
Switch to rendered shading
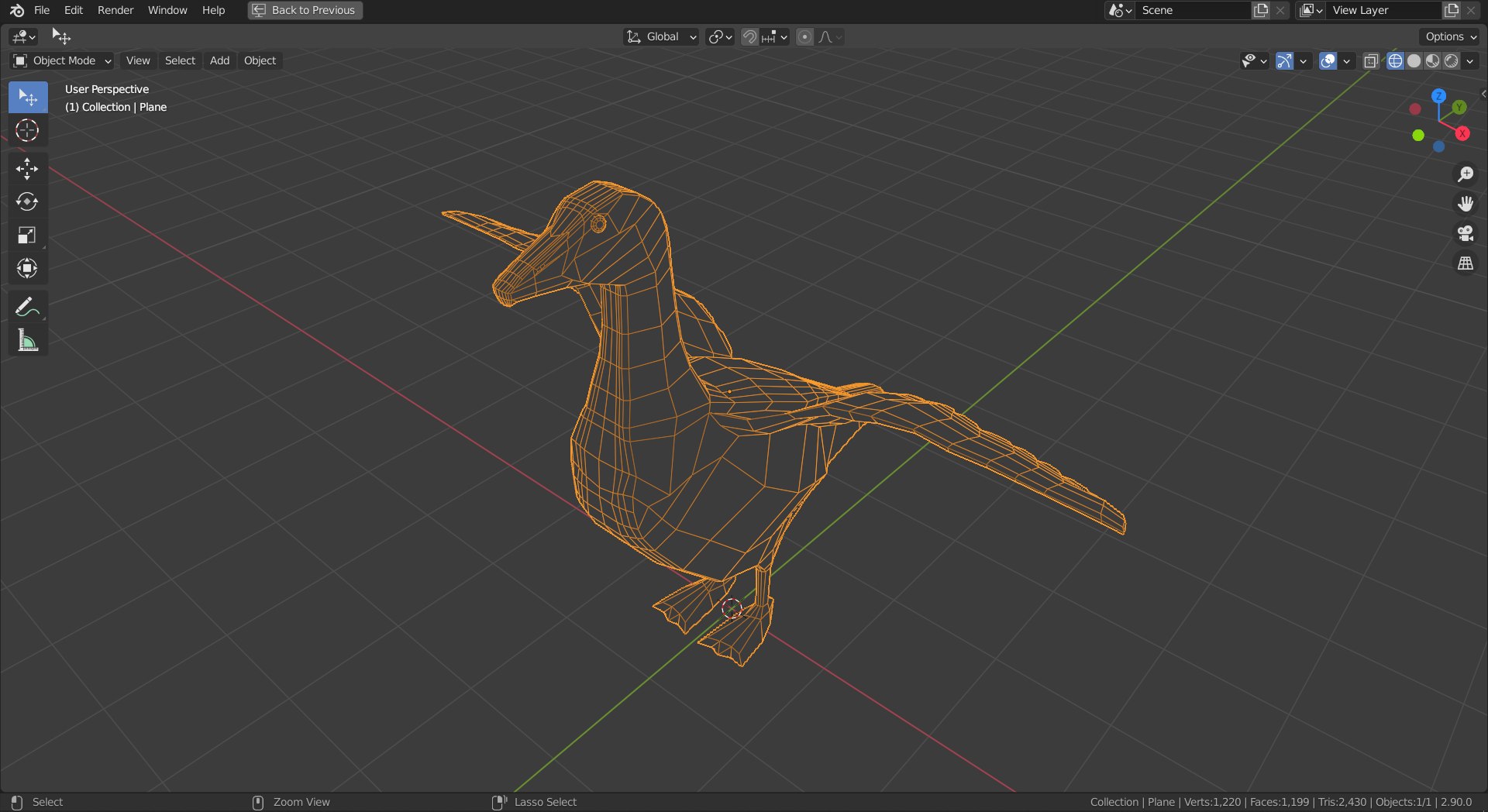[1451, 60]
